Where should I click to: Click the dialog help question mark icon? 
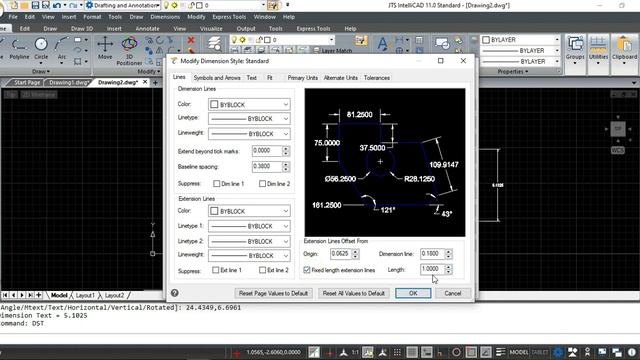coord(175,293)
